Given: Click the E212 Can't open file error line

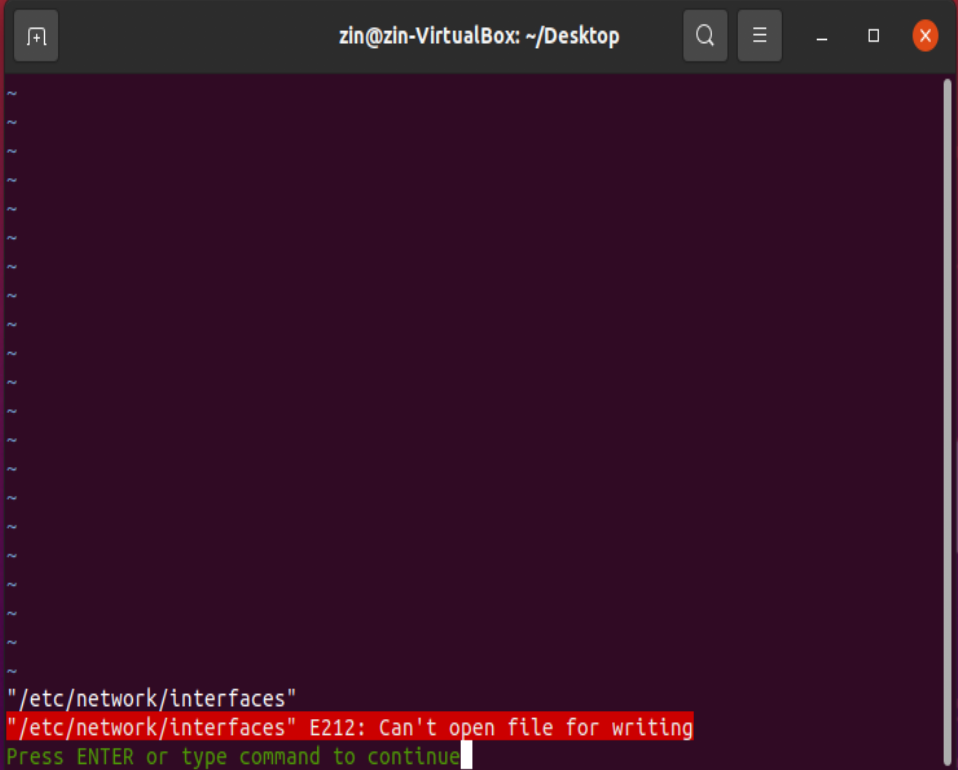Looking at the screenshot, I should (349, 727).
